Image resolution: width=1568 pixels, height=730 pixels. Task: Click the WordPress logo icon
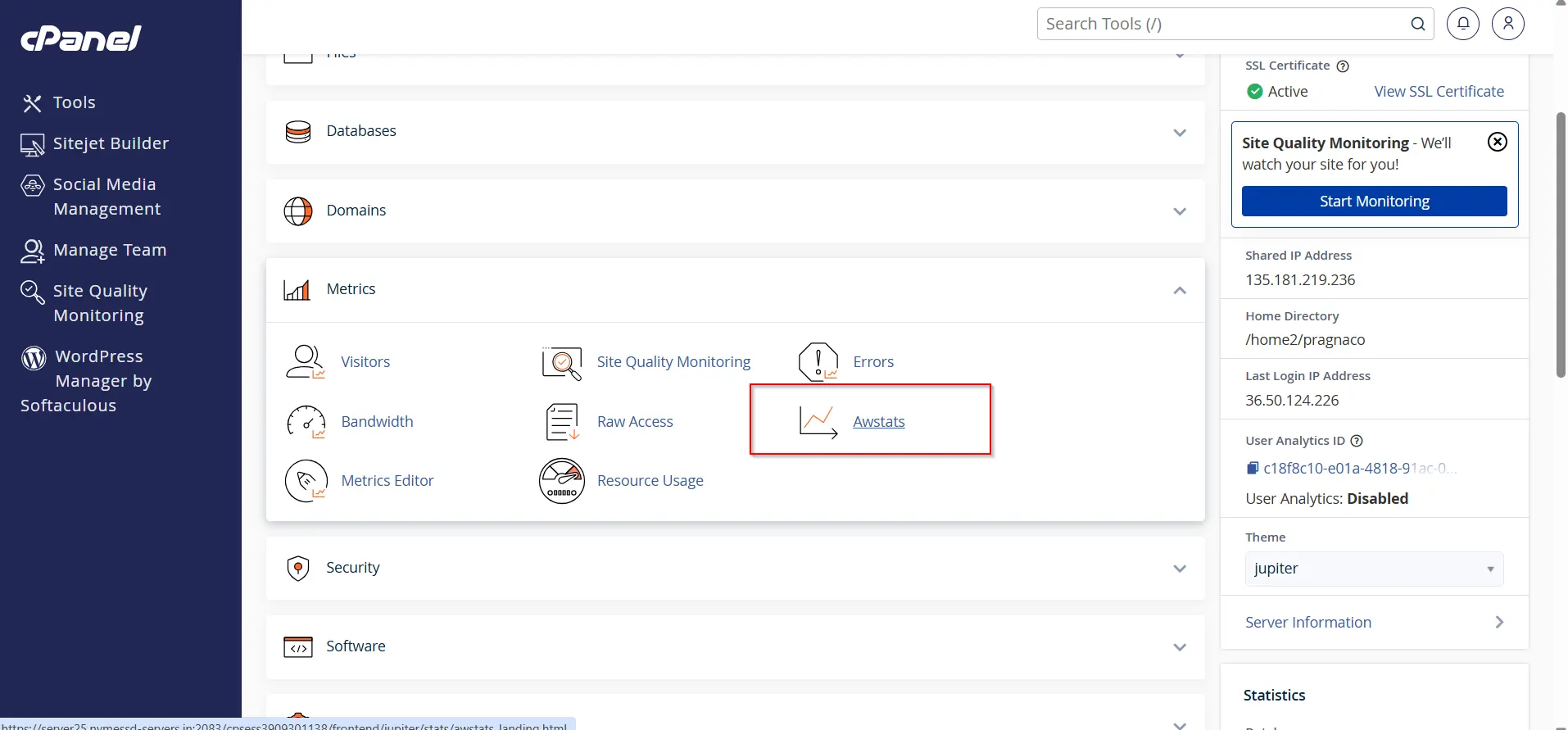coord(34,358)
